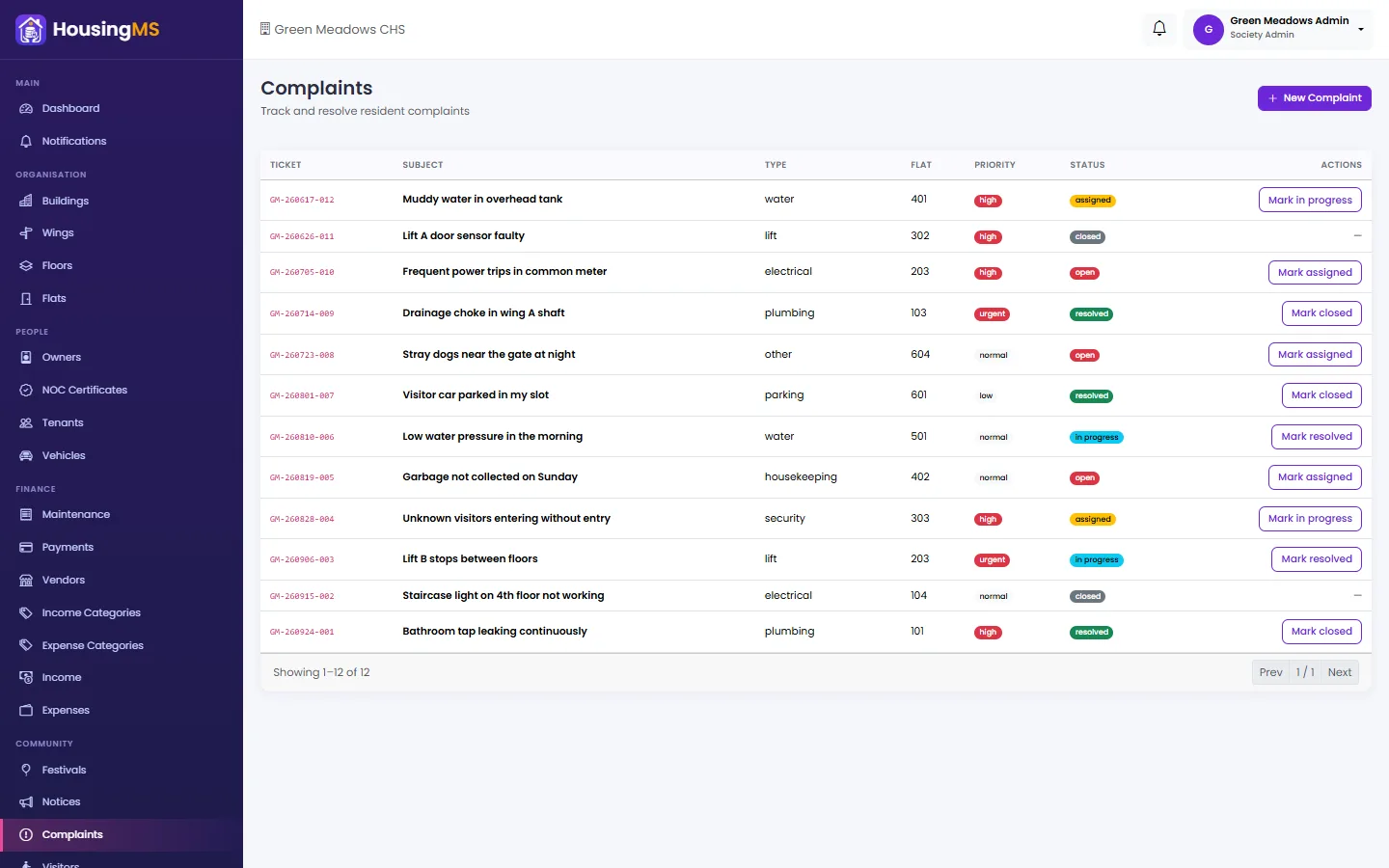Click the Notices megaphone icon

tap(26, 802)
